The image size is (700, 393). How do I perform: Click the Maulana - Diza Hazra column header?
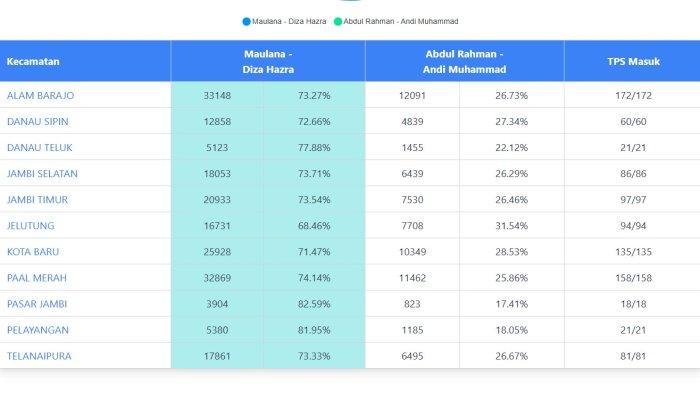[x=268, y=61]
